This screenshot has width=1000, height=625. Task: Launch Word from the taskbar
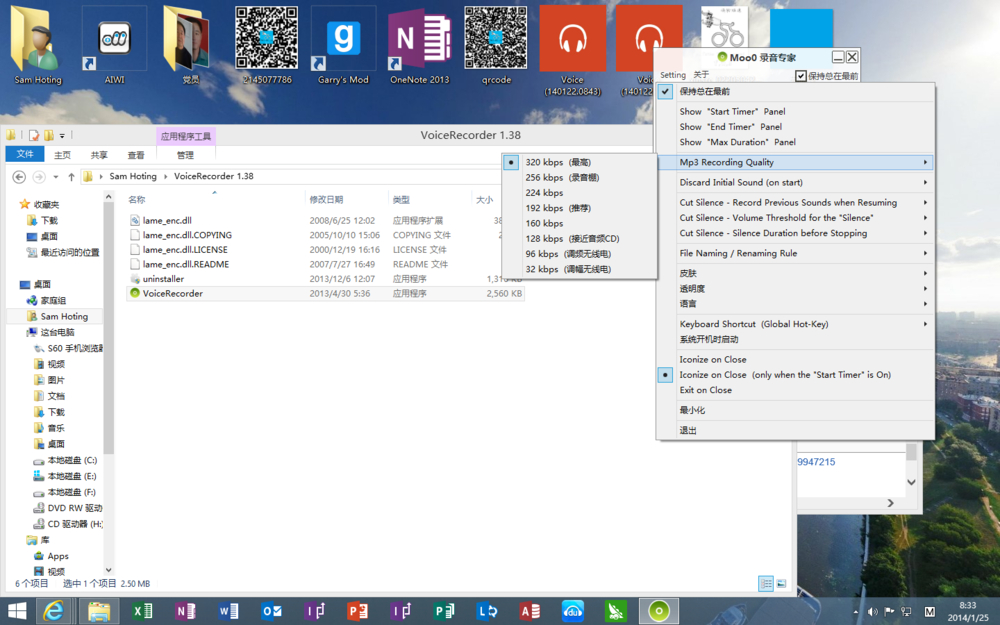(x=228, y=611)
